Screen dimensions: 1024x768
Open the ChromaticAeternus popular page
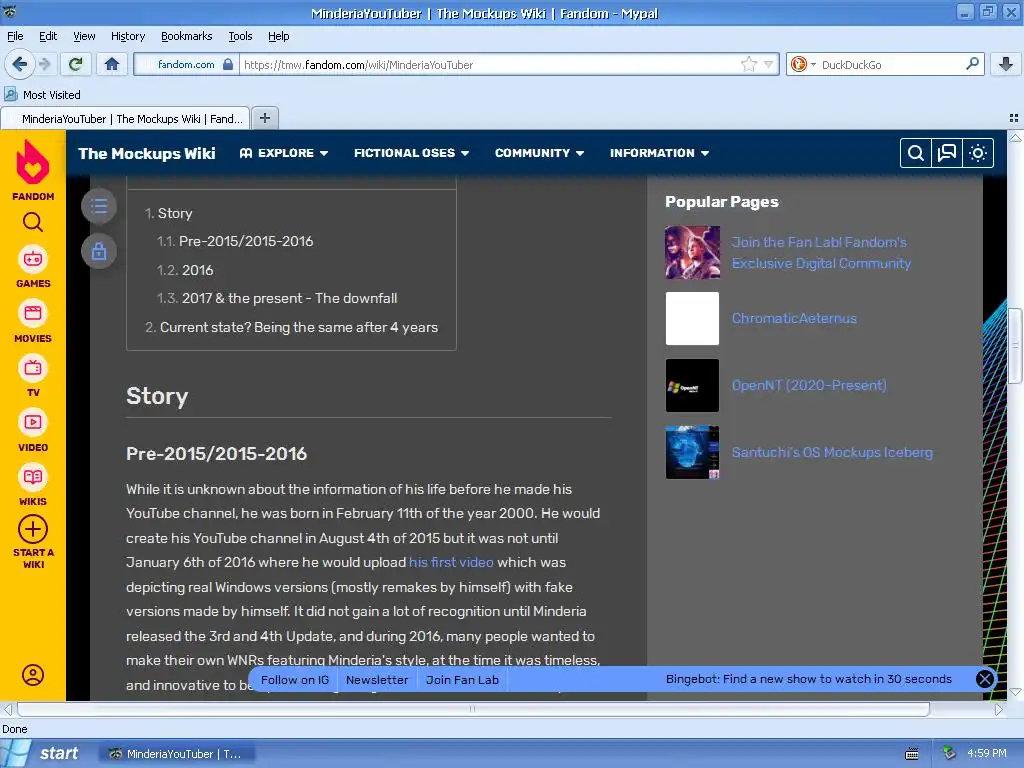pos(794,318)
